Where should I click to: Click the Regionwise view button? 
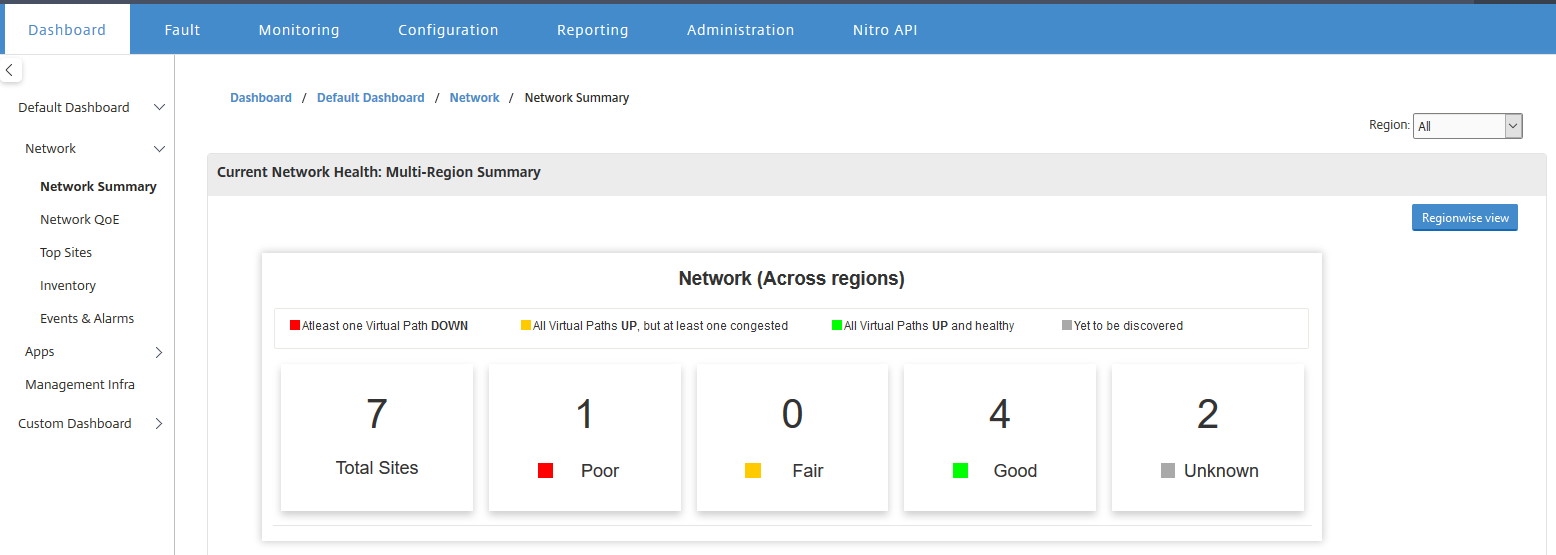(1465, 218)
